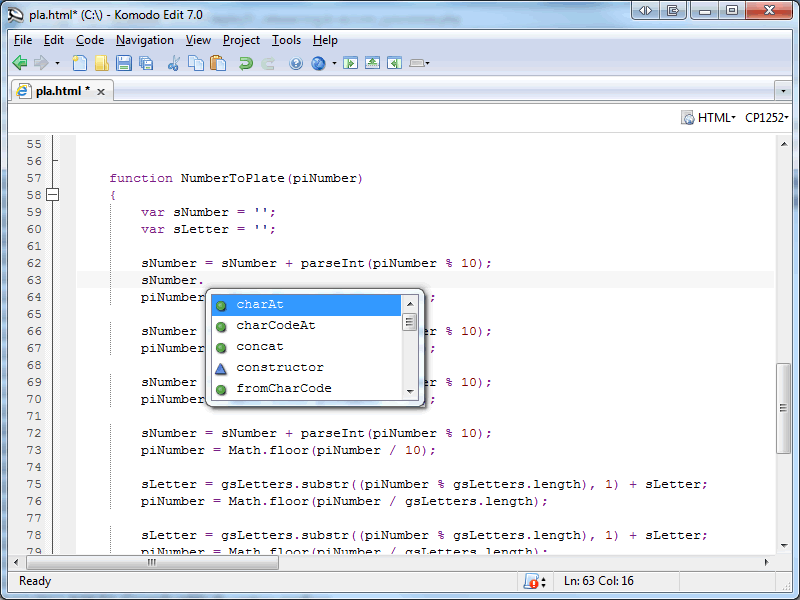800x600 pixels.
Task: Open the dropdown next to globe icon
Action: coord(334,64)
